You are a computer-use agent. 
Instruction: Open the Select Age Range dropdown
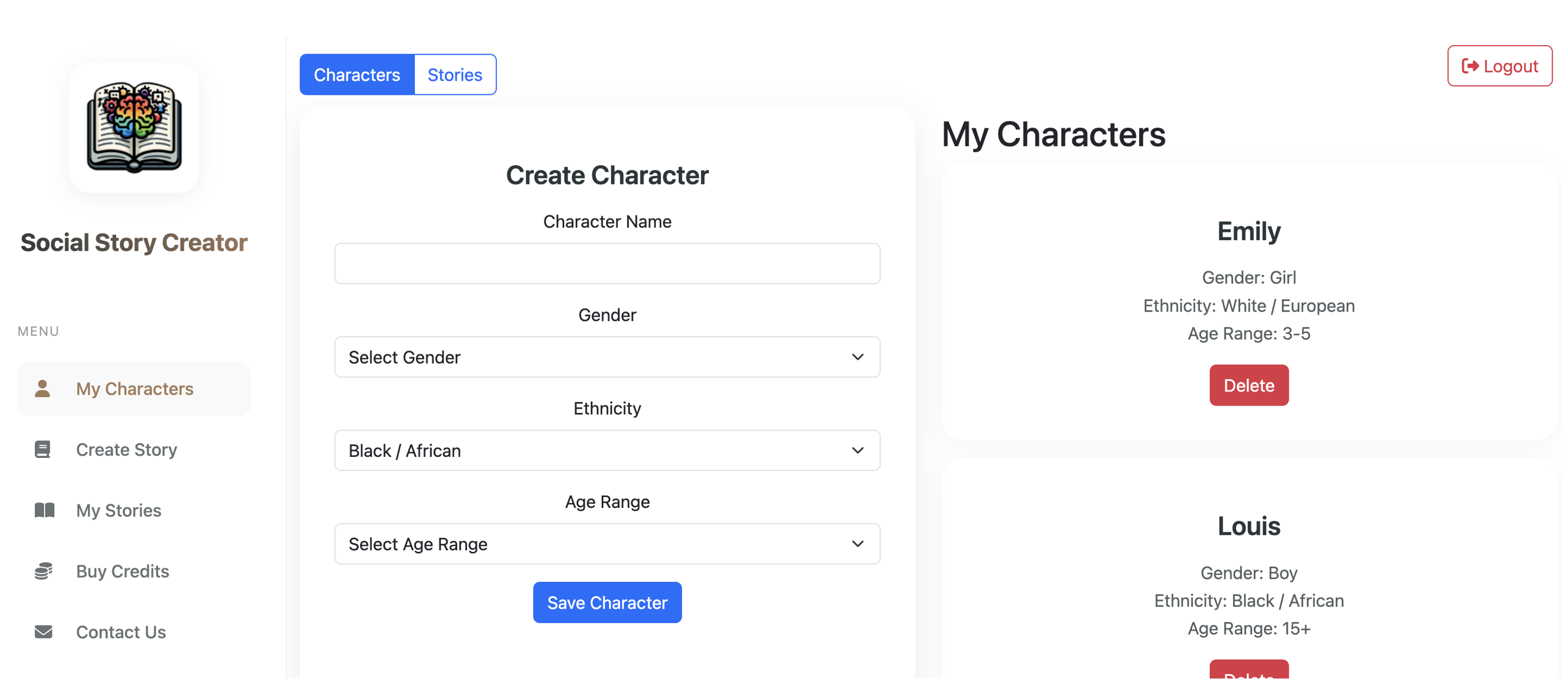point(607,543)
